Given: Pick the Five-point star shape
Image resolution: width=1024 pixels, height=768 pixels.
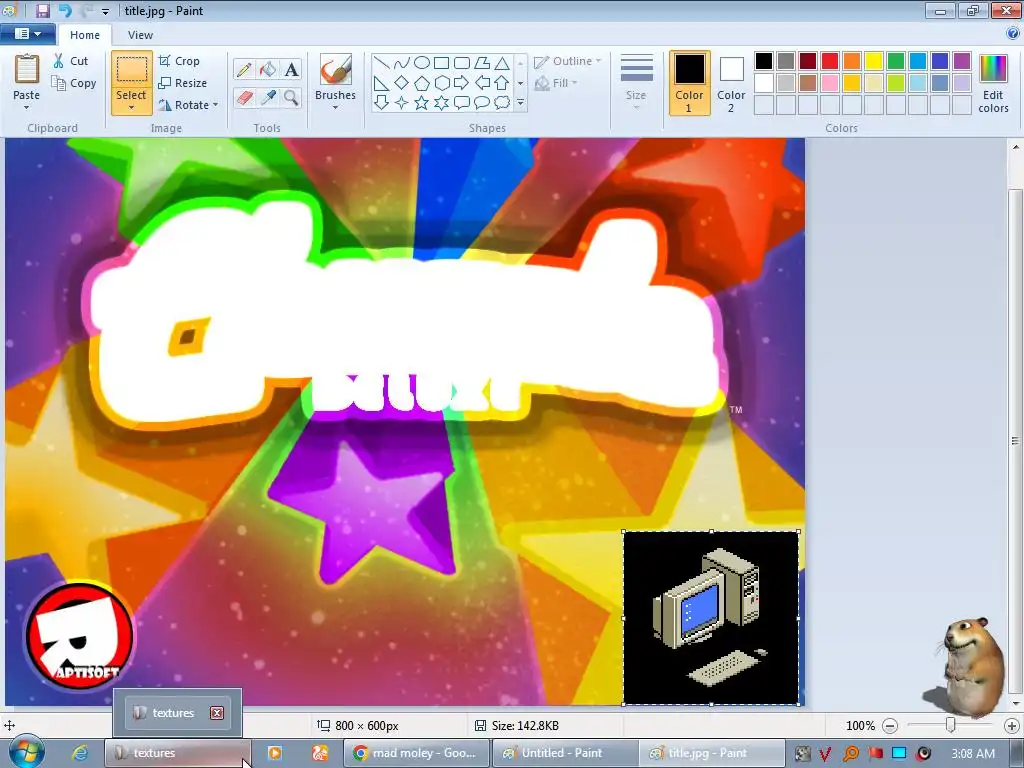Looking at the screenshot, I should [422, 103].
